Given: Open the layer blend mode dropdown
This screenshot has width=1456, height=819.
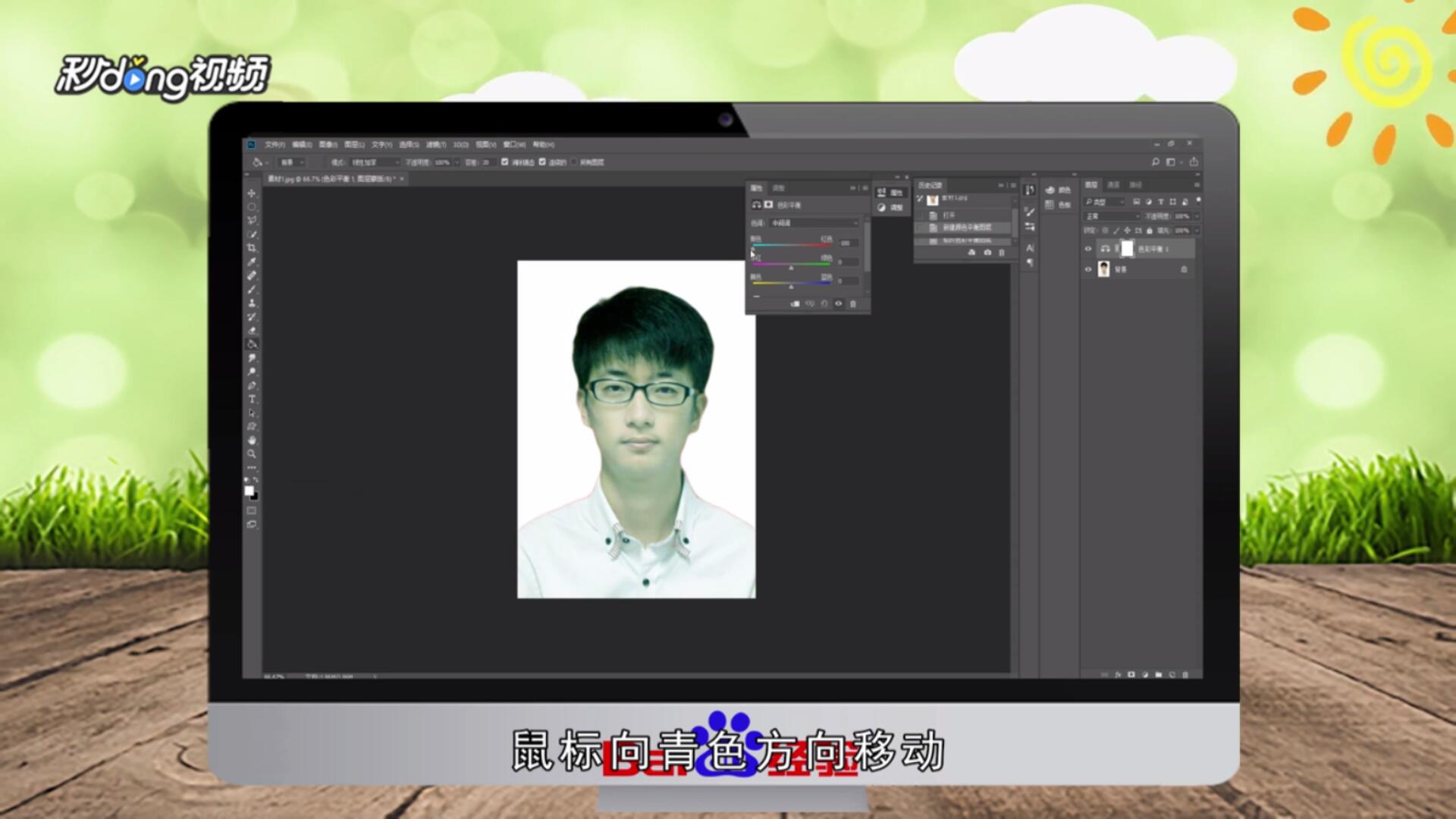Looking at the screenshot, I should point(1112,216).
